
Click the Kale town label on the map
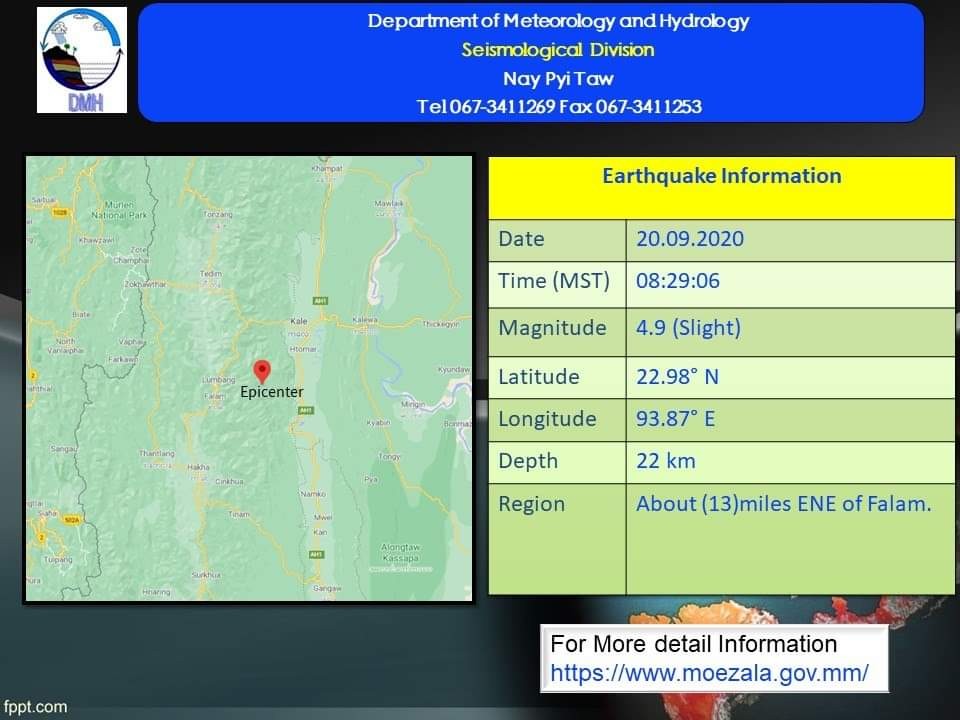pos(299,321)
